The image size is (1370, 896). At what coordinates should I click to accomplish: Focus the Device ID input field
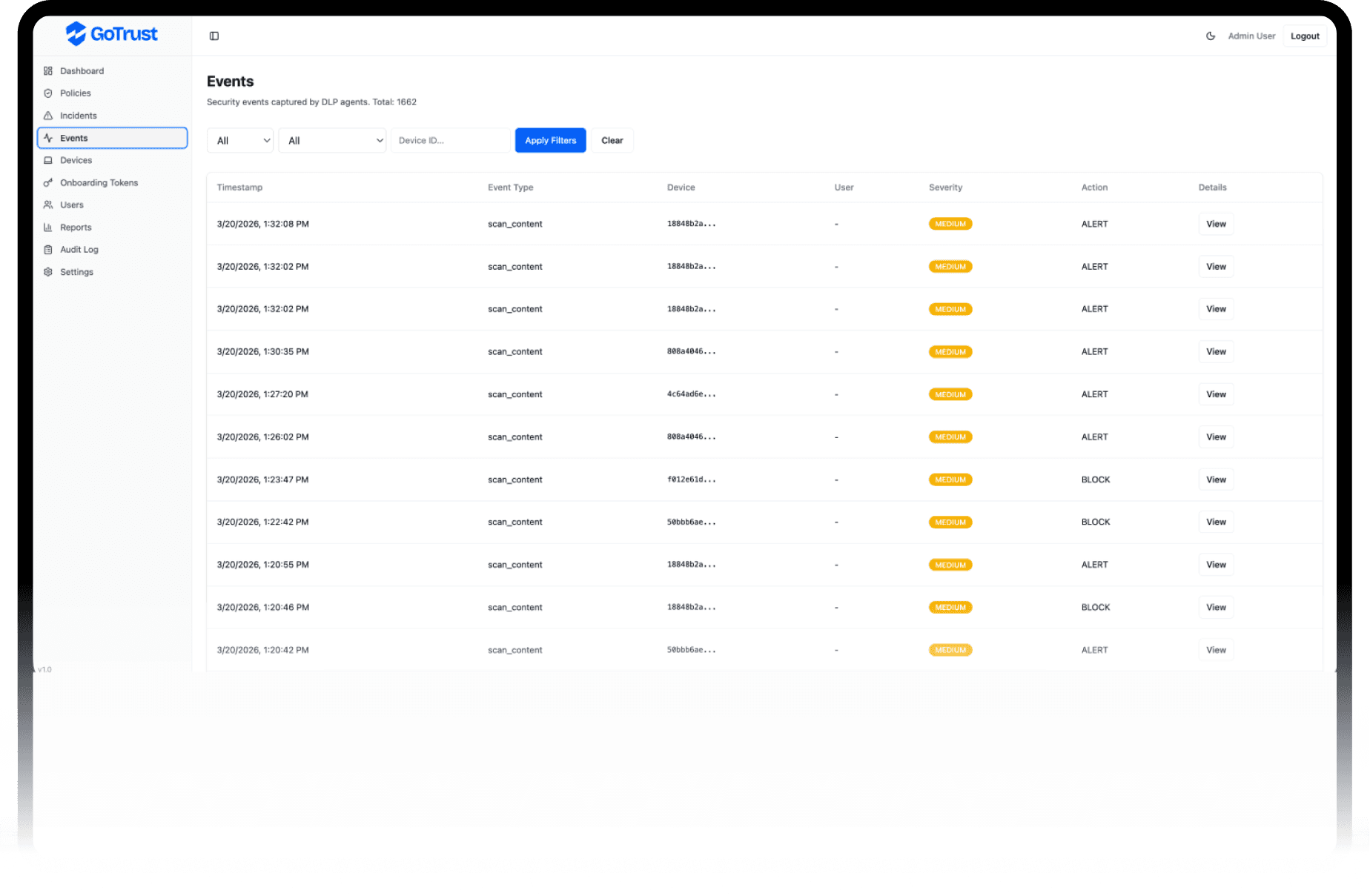click(451, 140)
